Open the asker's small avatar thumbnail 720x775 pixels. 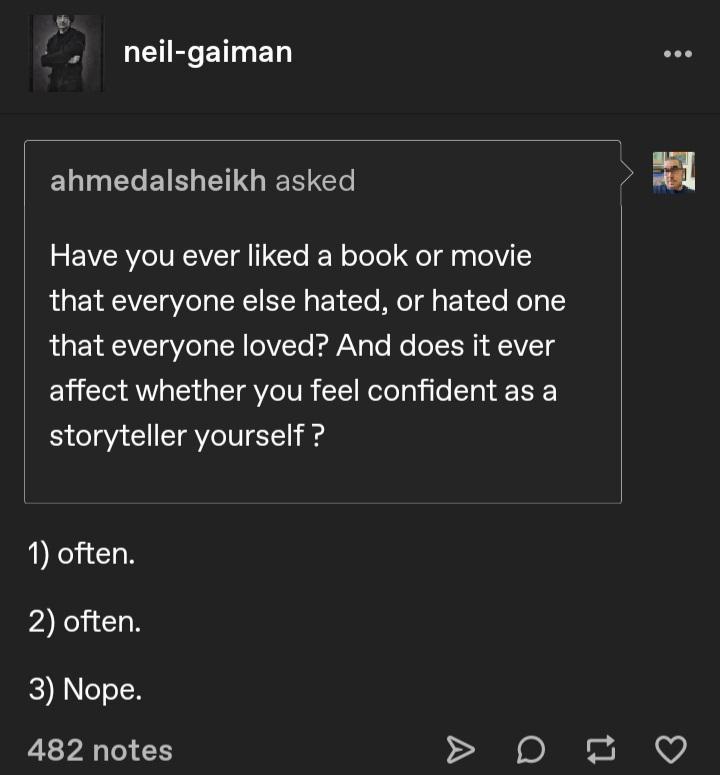tap(673, 172)
